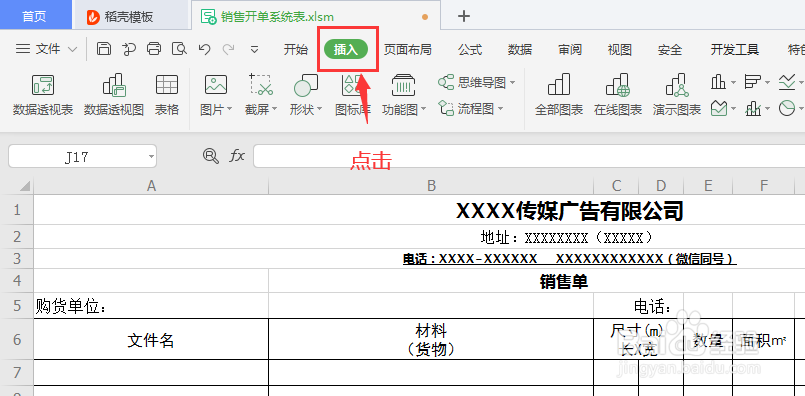Viewport: 805px width, 396px height.
Task: Open the 安全 ribbon tab
Action: point(670,49)
